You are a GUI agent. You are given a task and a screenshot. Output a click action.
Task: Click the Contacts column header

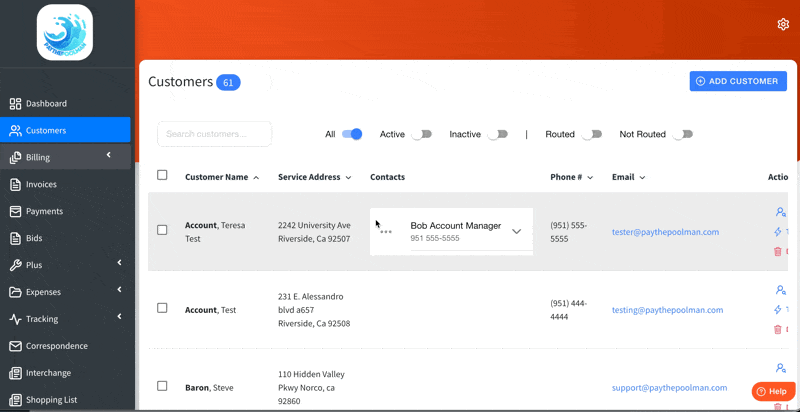pos(387,177)
